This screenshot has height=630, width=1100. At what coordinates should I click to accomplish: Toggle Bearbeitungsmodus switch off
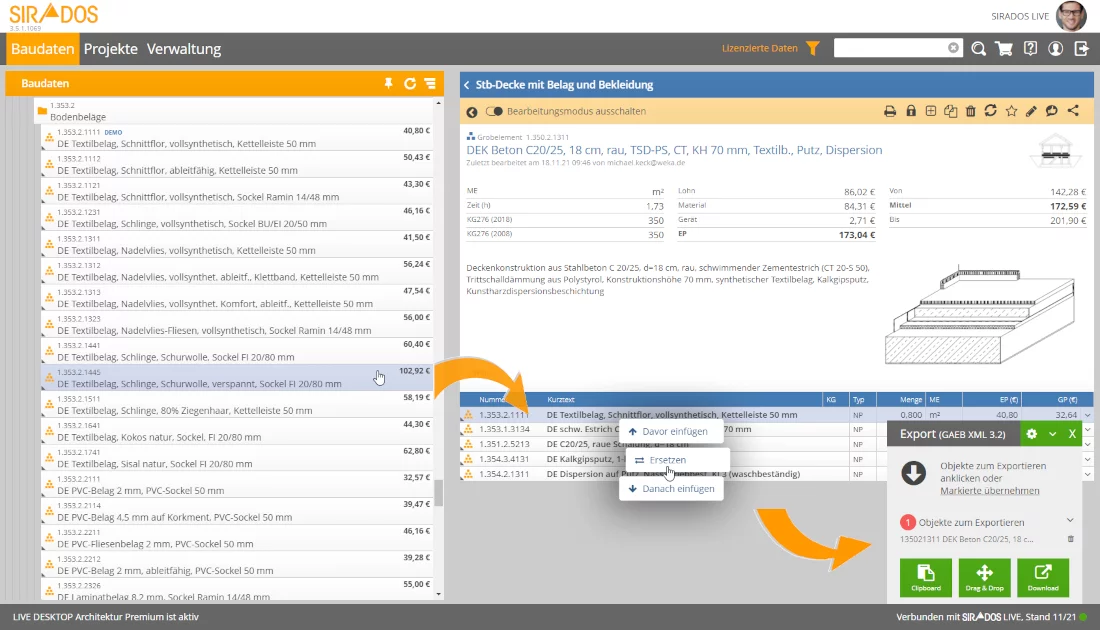point(494,112)
